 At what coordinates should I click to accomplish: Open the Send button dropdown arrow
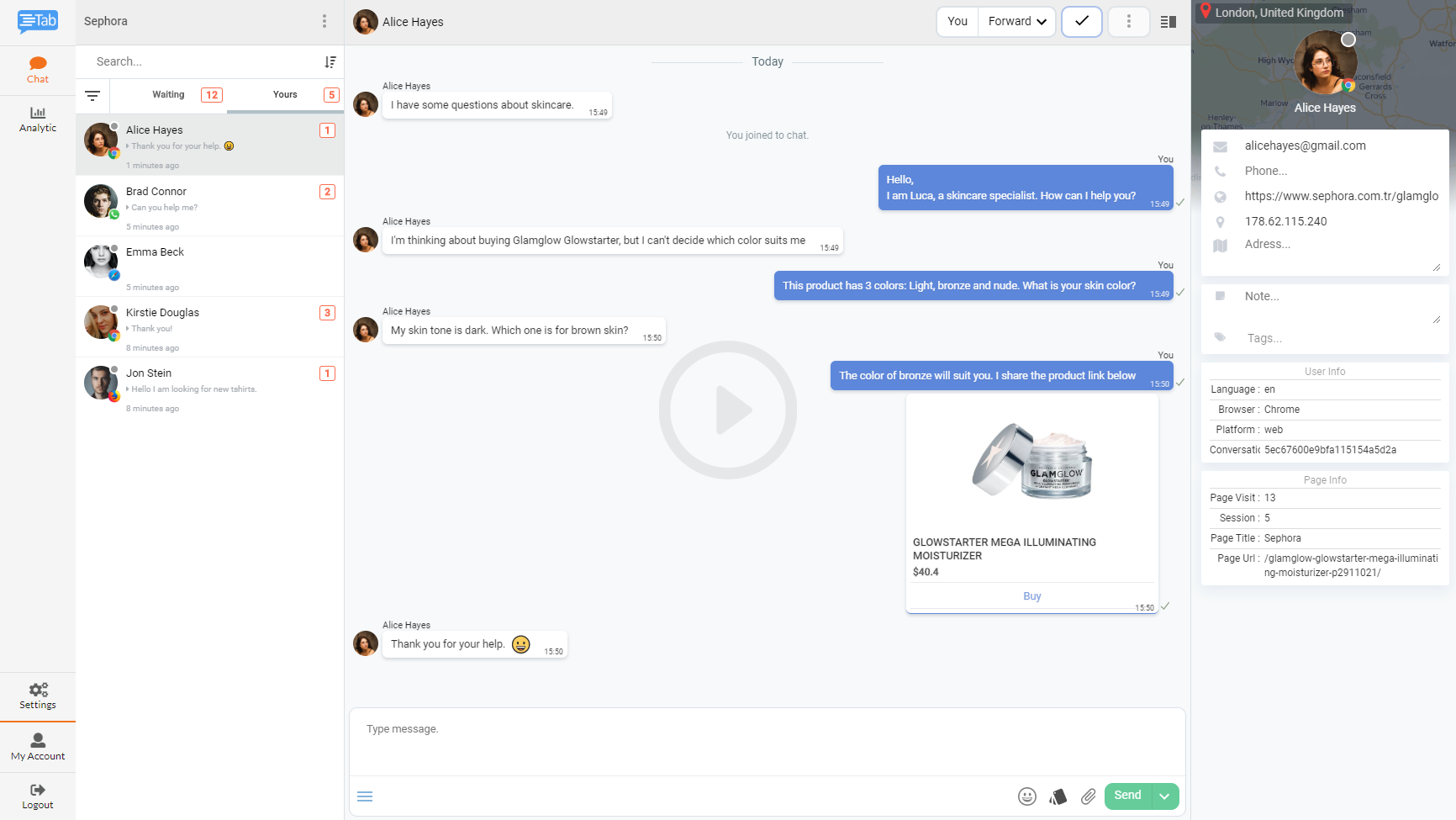pyautogui.click(x=1164, y=796)
